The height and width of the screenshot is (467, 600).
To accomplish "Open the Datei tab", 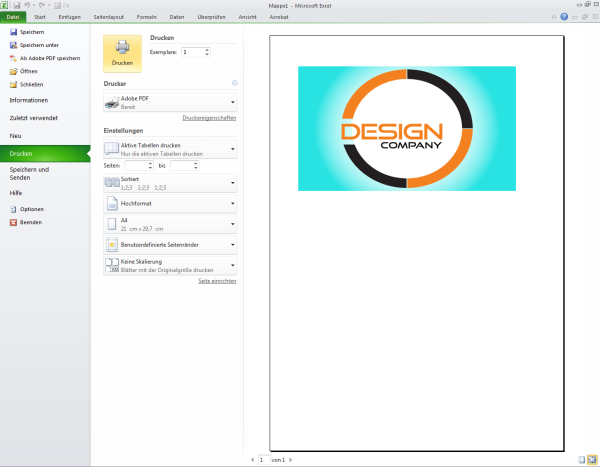I will (x=13, y=17).
